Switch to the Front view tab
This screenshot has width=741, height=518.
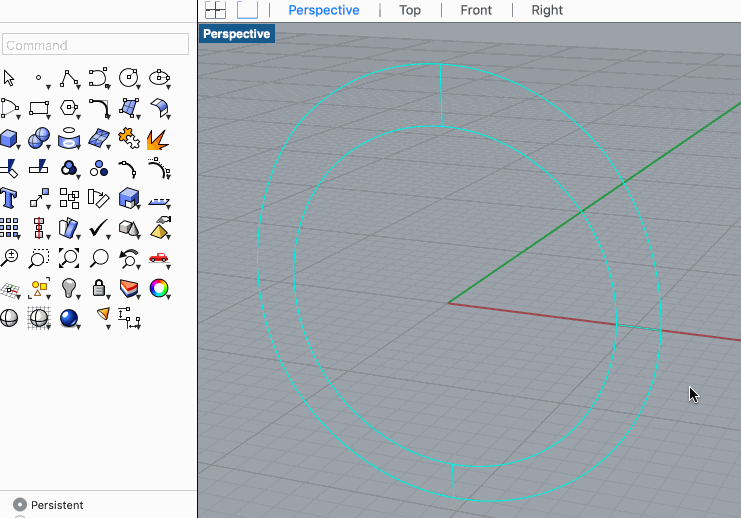click(x=476, y=10)
